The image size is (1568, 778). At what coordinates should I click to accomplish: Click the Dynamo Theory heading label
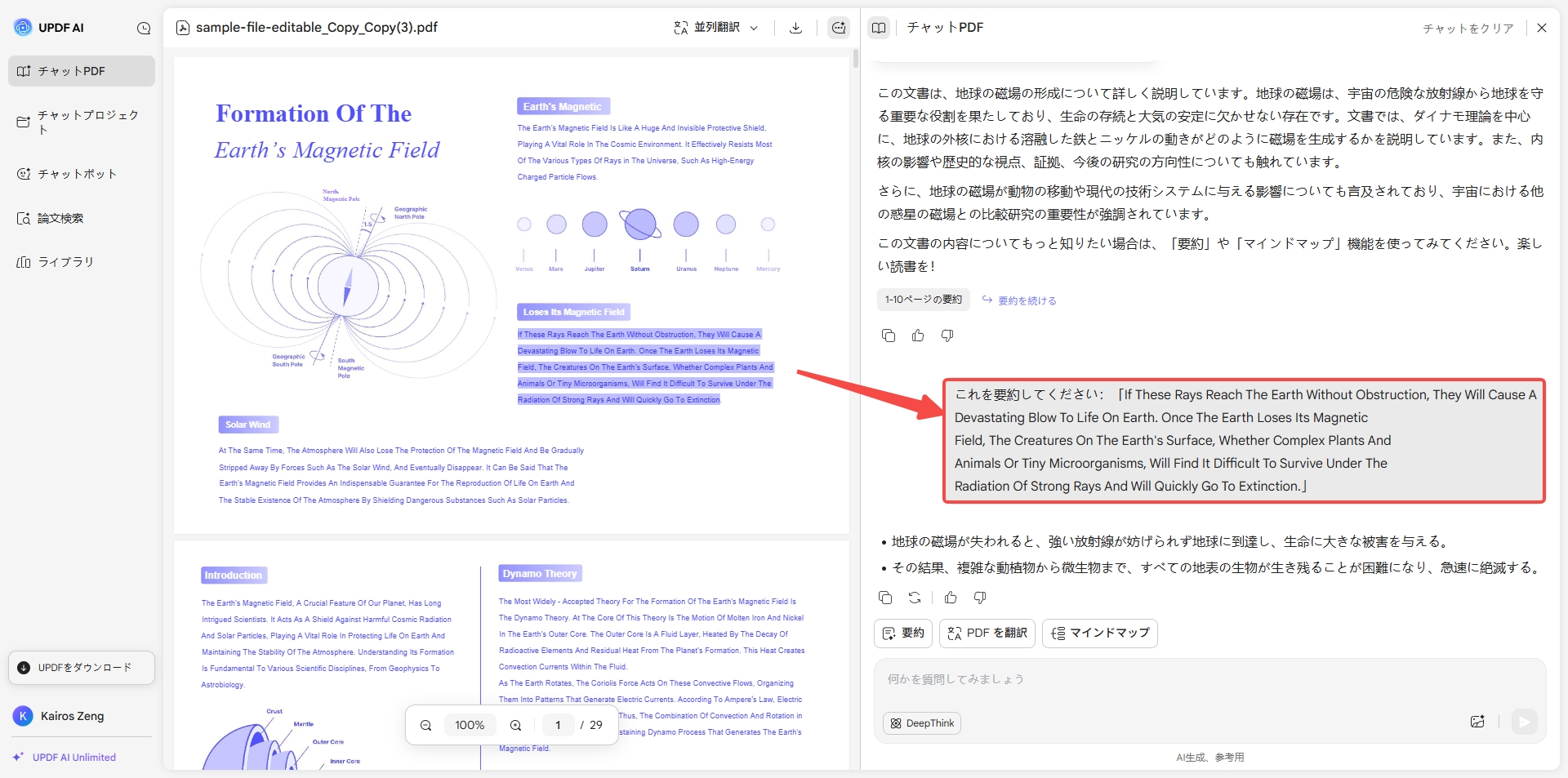540,573
